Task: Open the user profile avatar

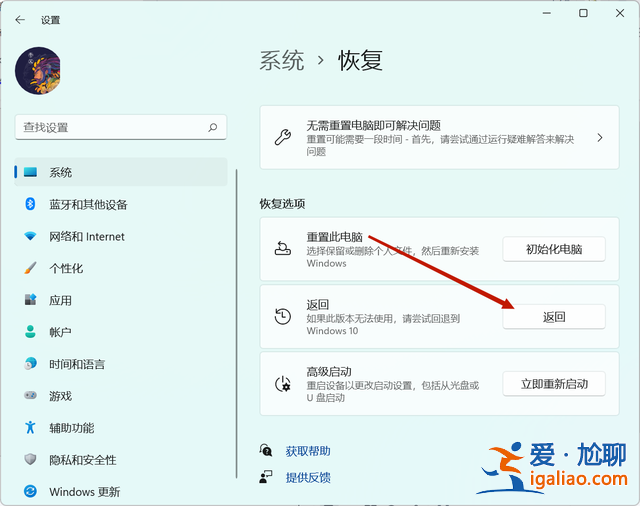Action: 38,71
